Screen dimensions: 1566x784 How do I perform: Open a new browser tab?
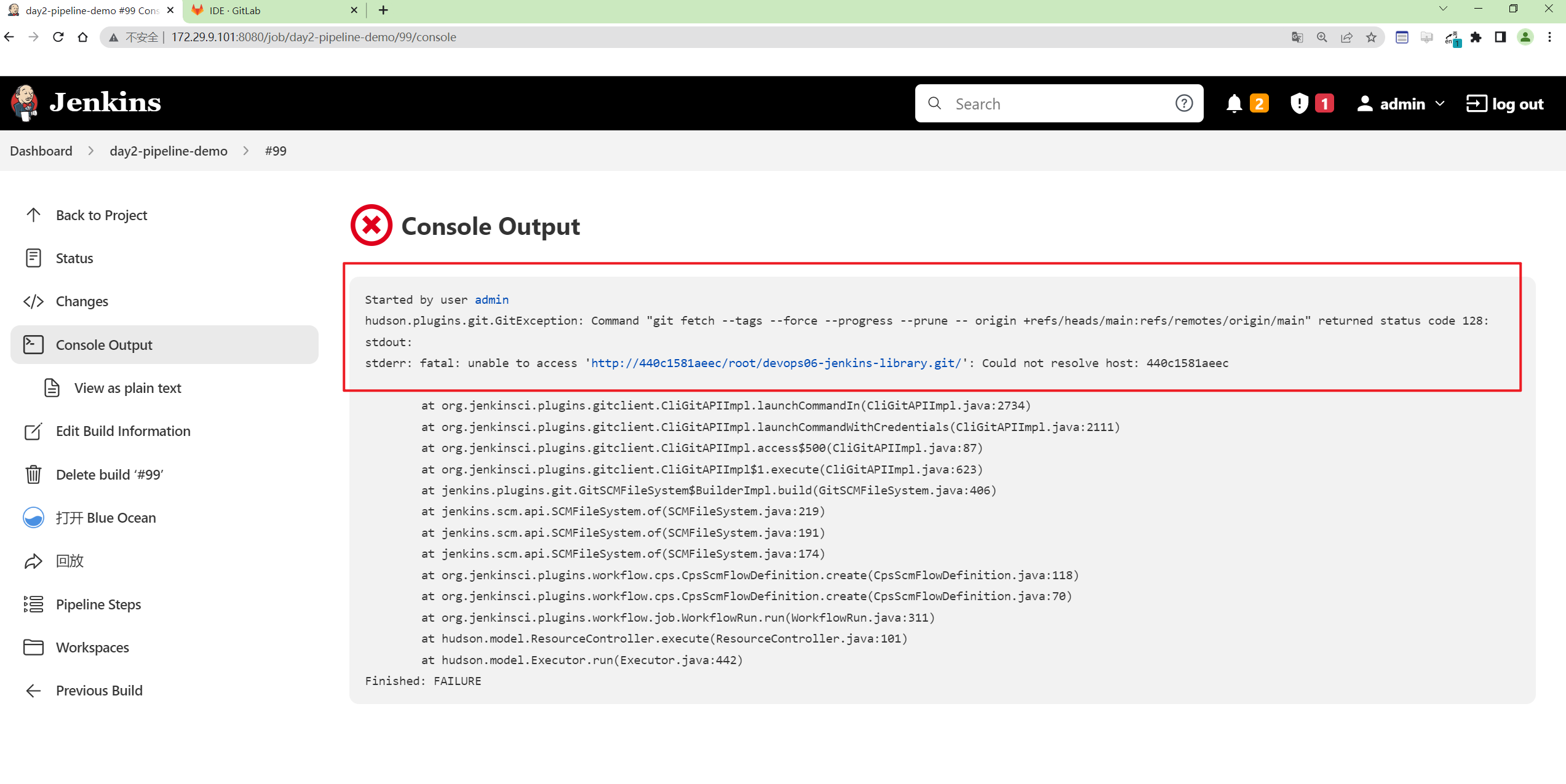pos(383,10)
